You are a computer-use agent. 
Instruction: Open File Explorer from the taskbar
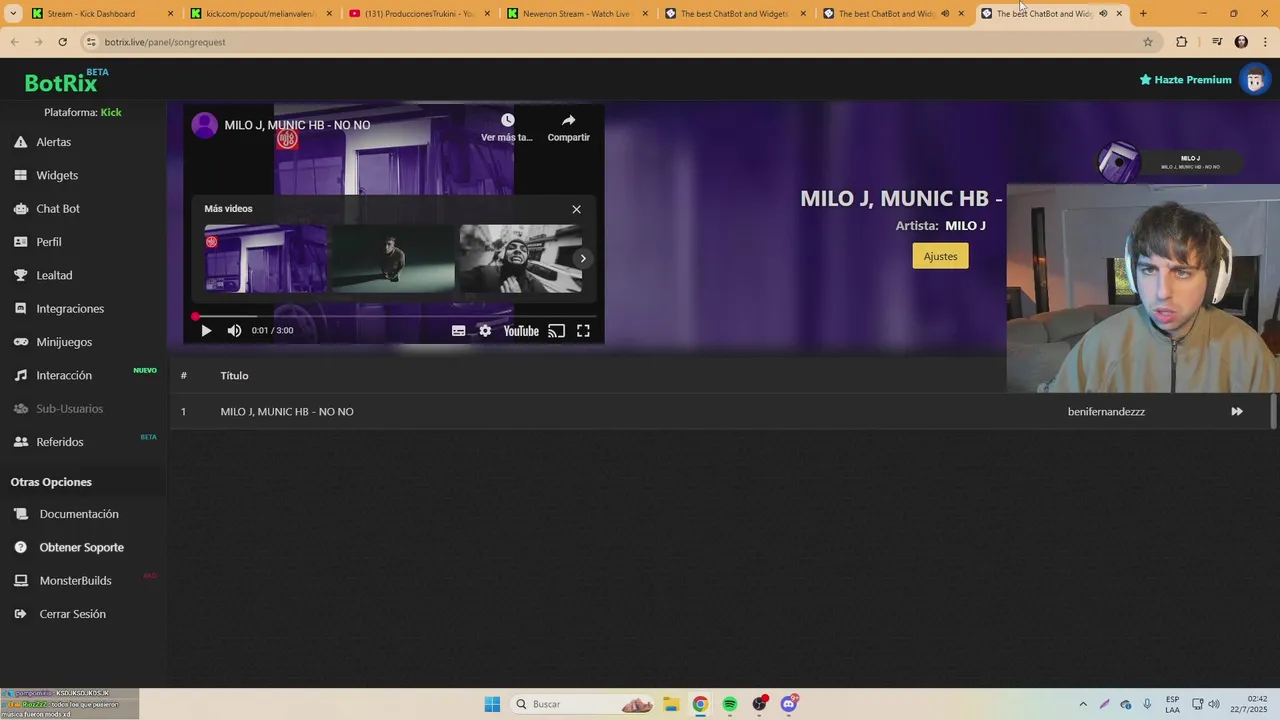tap(671, 704)
